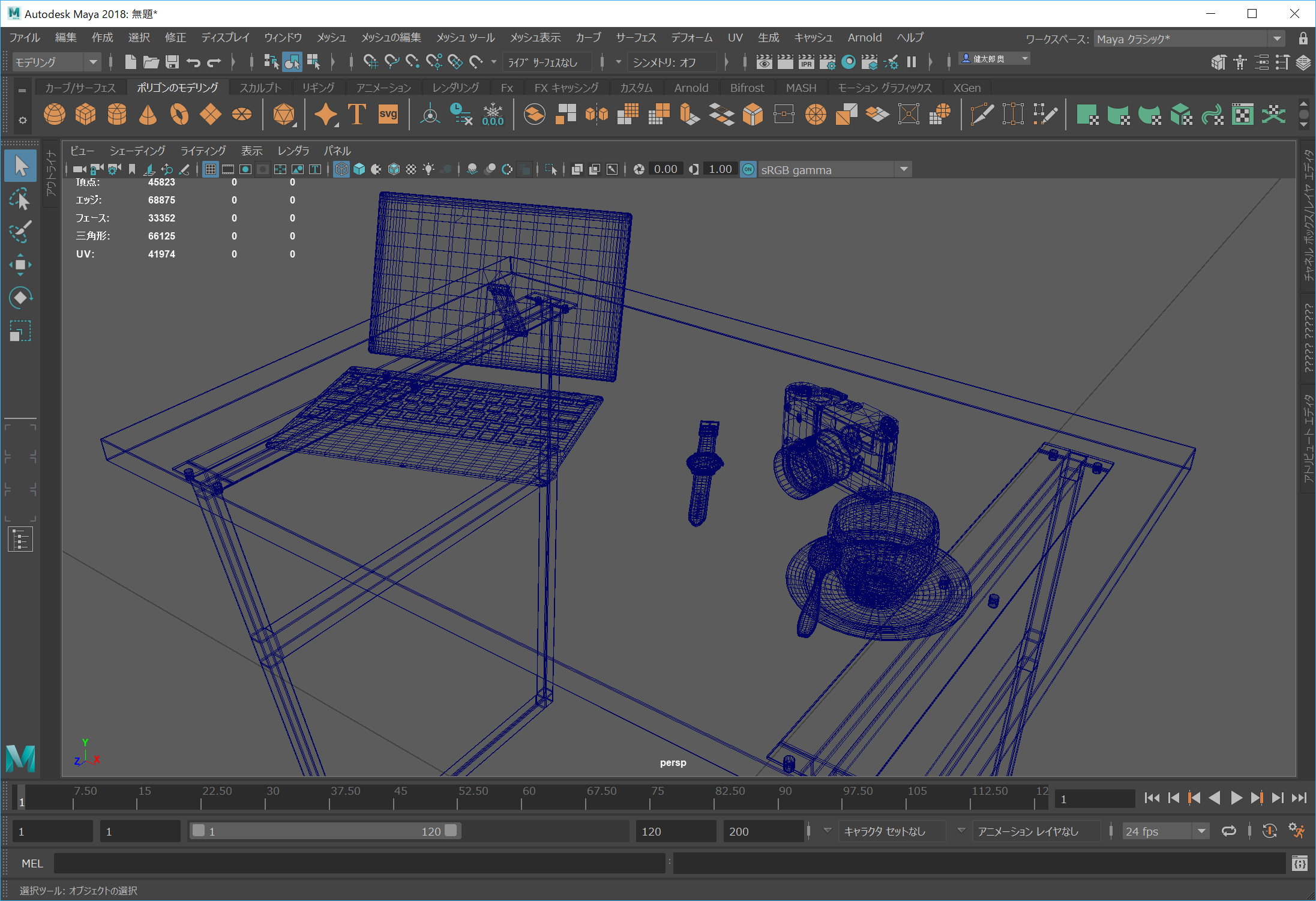Import SVG using the svg shelf icon

[388, 114]
